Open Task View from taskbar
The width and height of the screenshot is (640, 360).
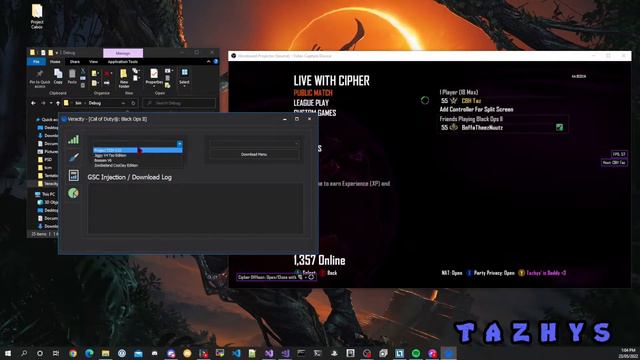click(x=56, y=353)
